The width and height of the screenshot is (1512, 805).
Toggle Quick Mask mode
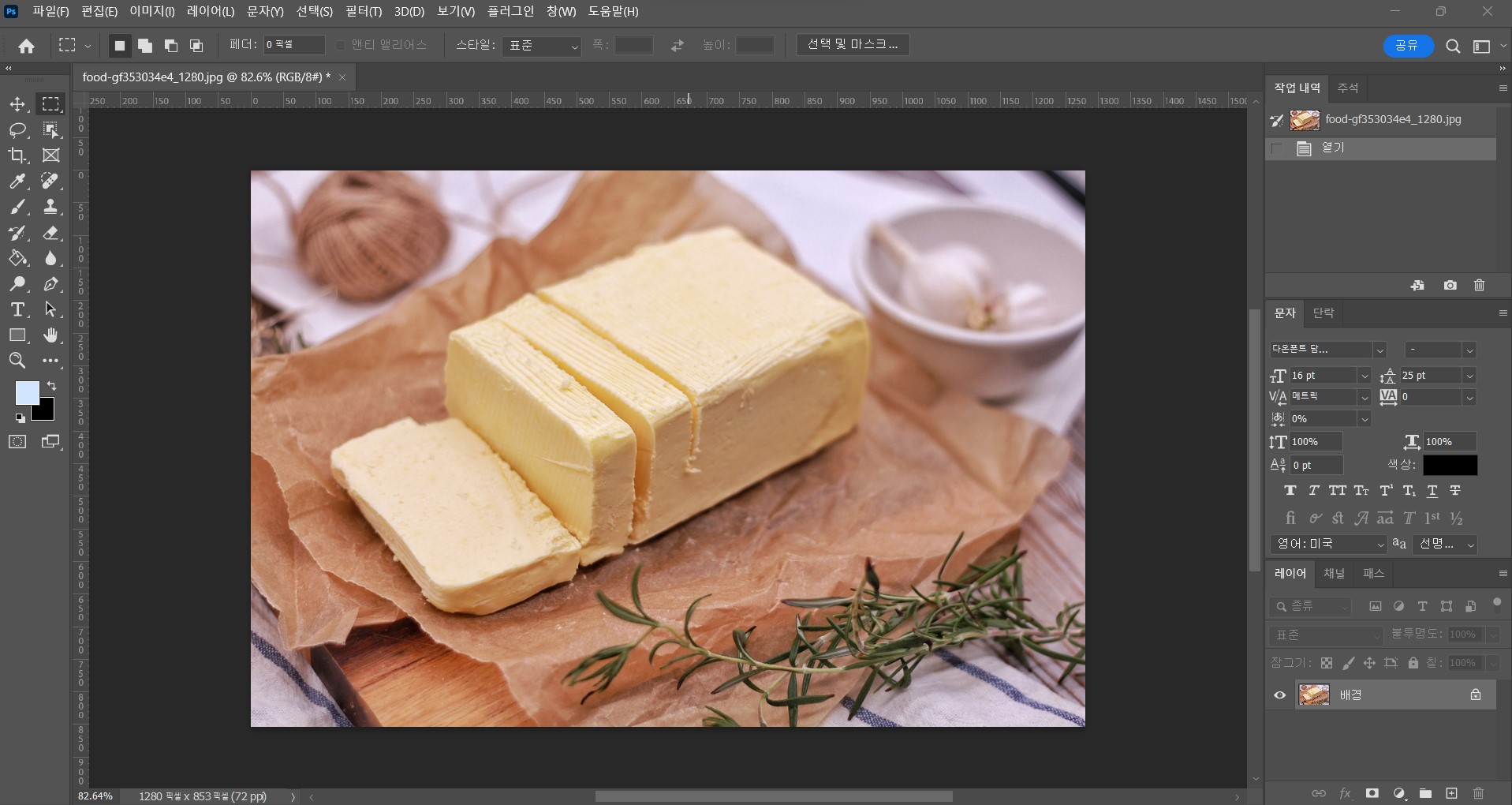(17, 442)
